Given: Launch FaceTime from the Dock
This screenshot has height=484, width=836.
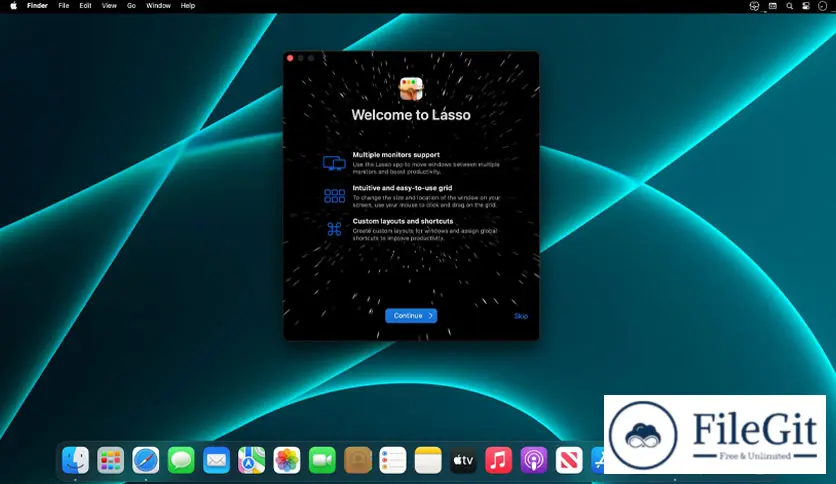Looking at the screenshot, I should (x=322, y=460).
